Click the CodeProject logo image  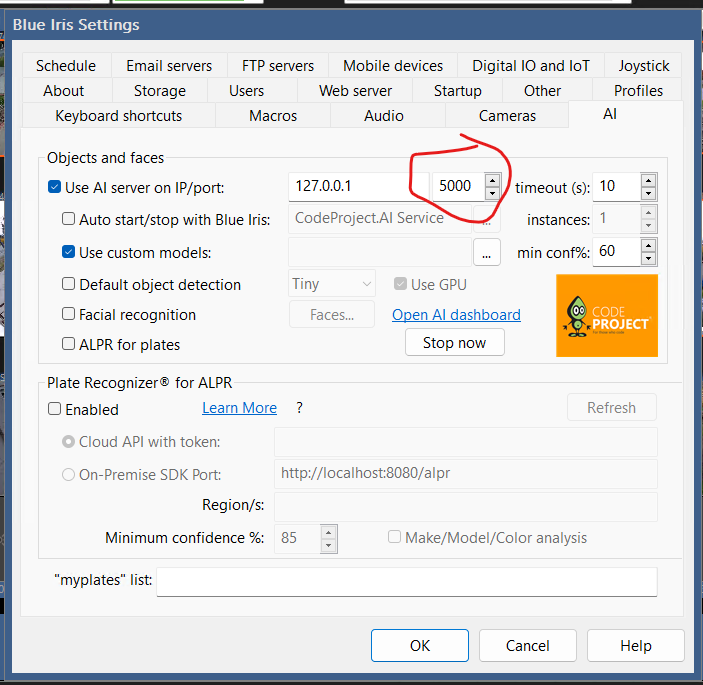pos(607,316)
